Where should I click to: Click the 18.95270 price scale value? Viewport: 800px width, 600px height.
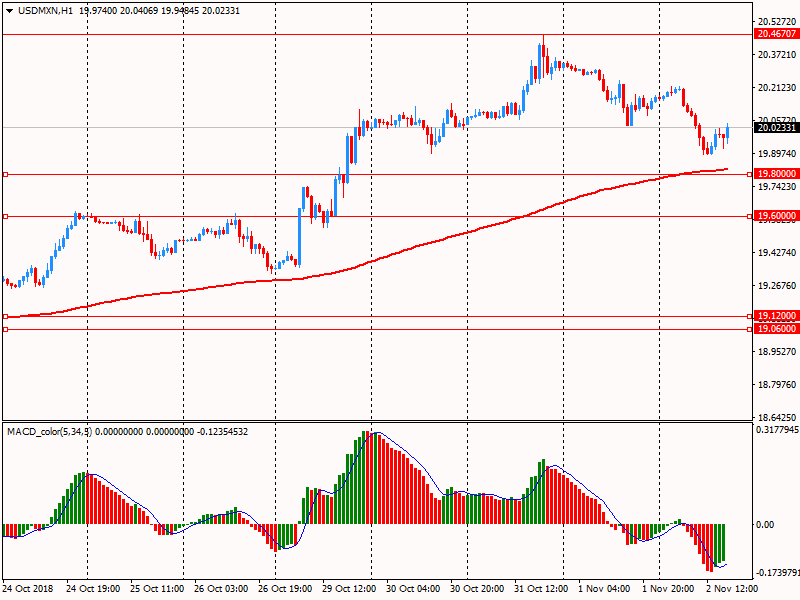pos(777,352)
